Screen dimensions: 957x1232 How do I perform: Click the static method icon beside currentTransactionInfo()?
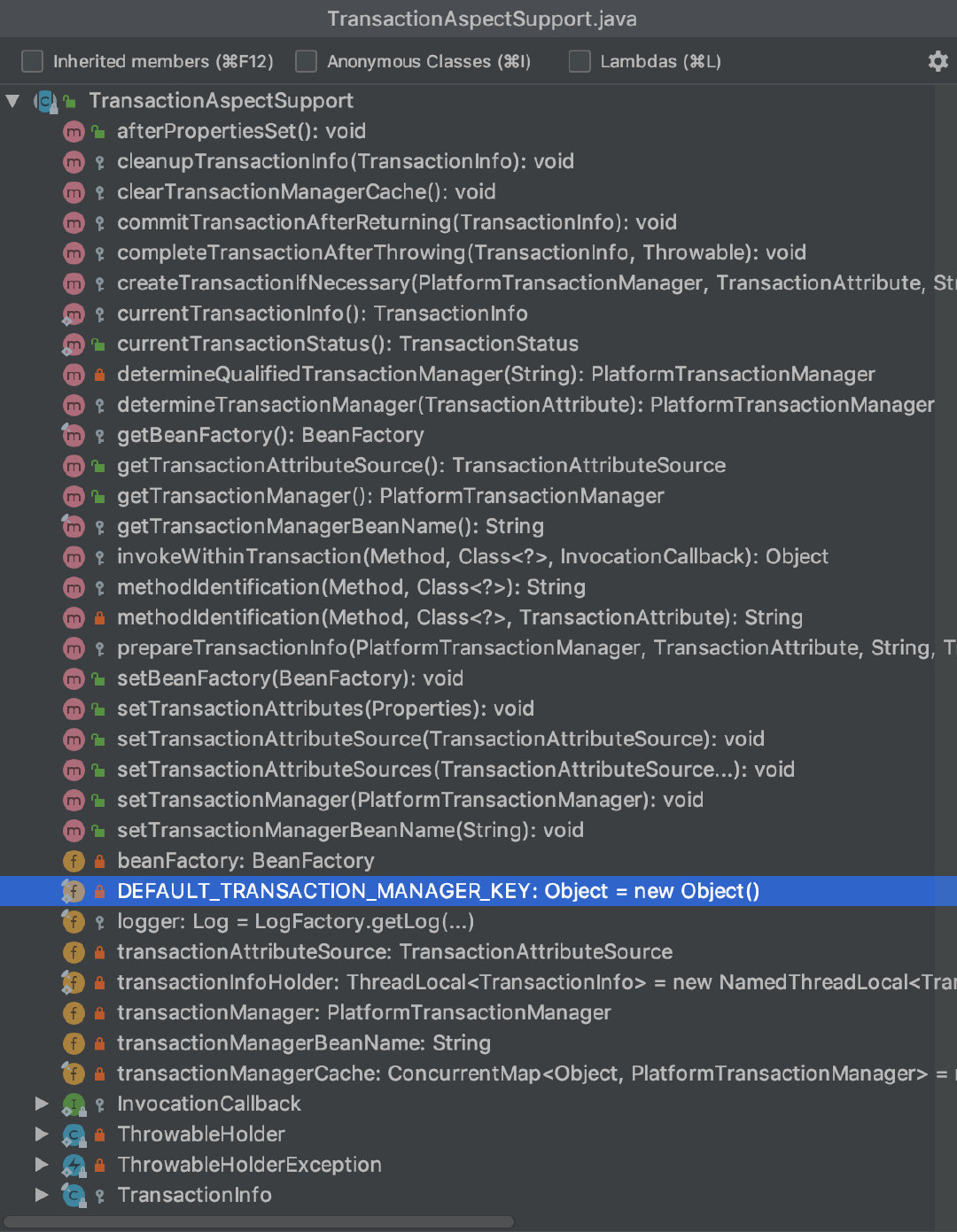74,314
